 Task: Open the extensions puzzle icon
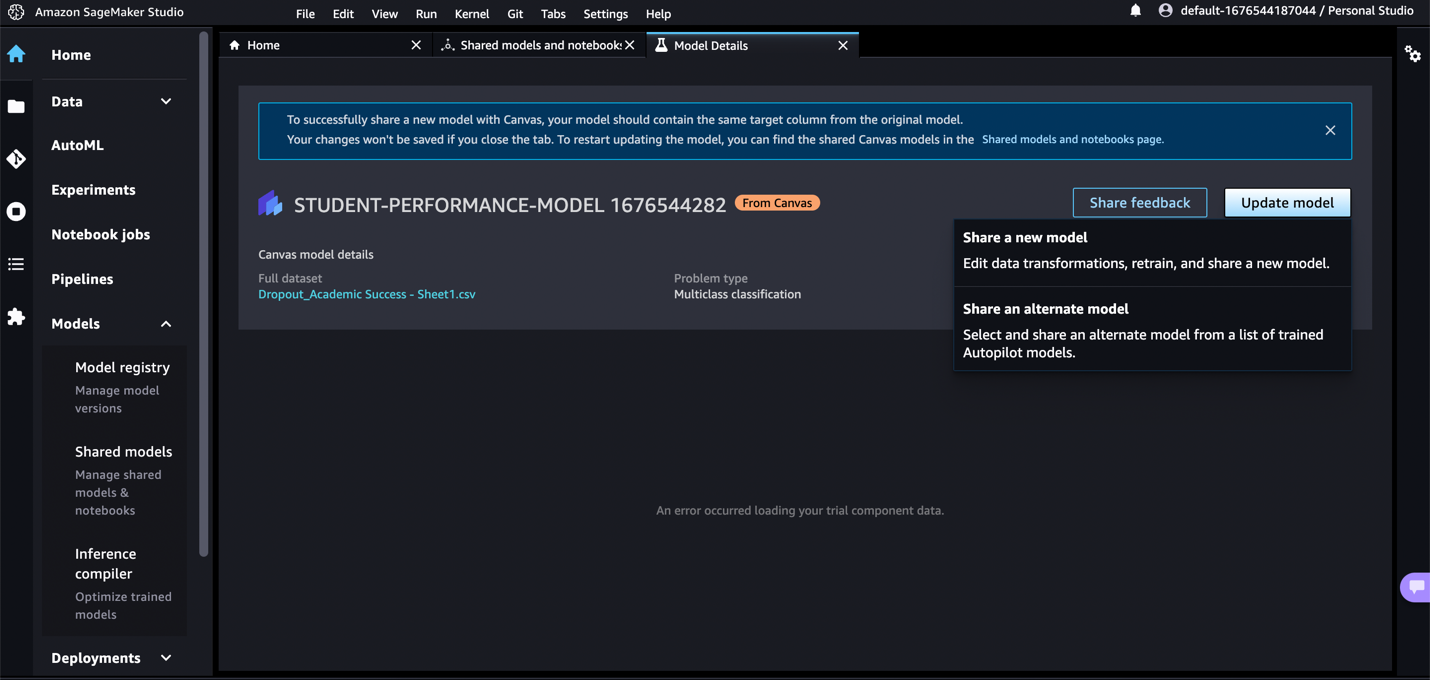click(x=16, y=316)
